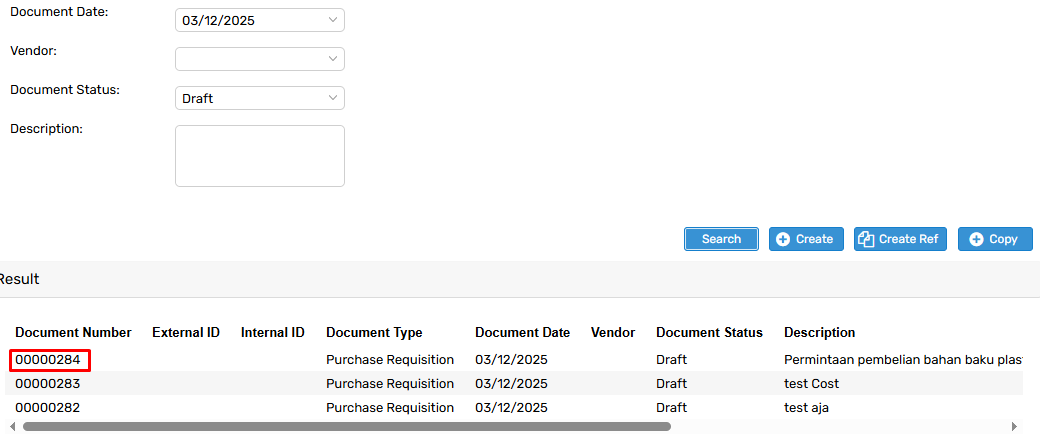Focus the Description text area
This screenshot has height=443, width=1040.
point(259,155)
